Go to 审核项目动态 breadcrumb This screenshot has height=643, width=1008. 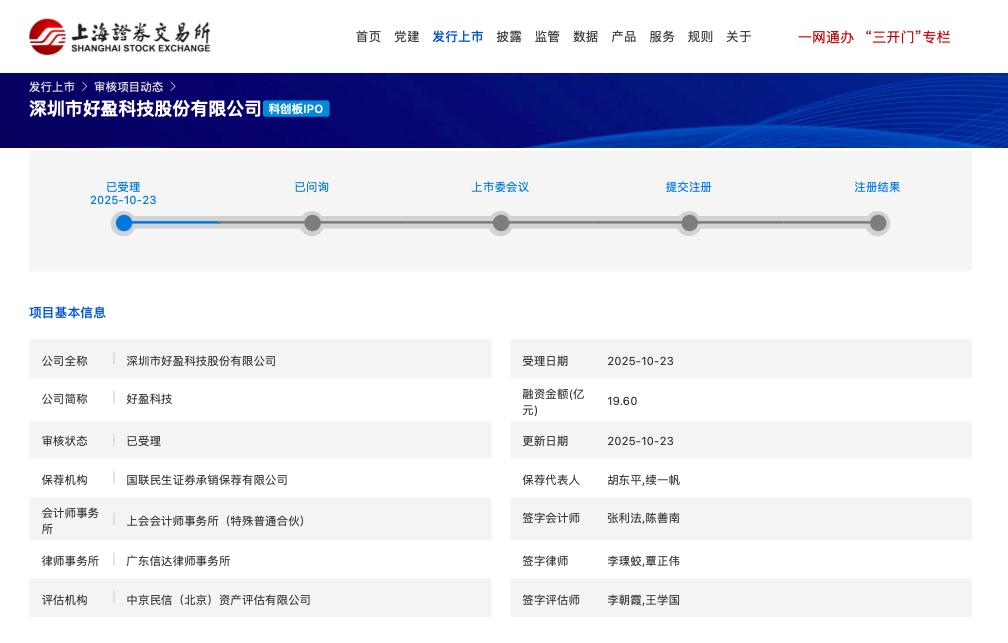129,87
